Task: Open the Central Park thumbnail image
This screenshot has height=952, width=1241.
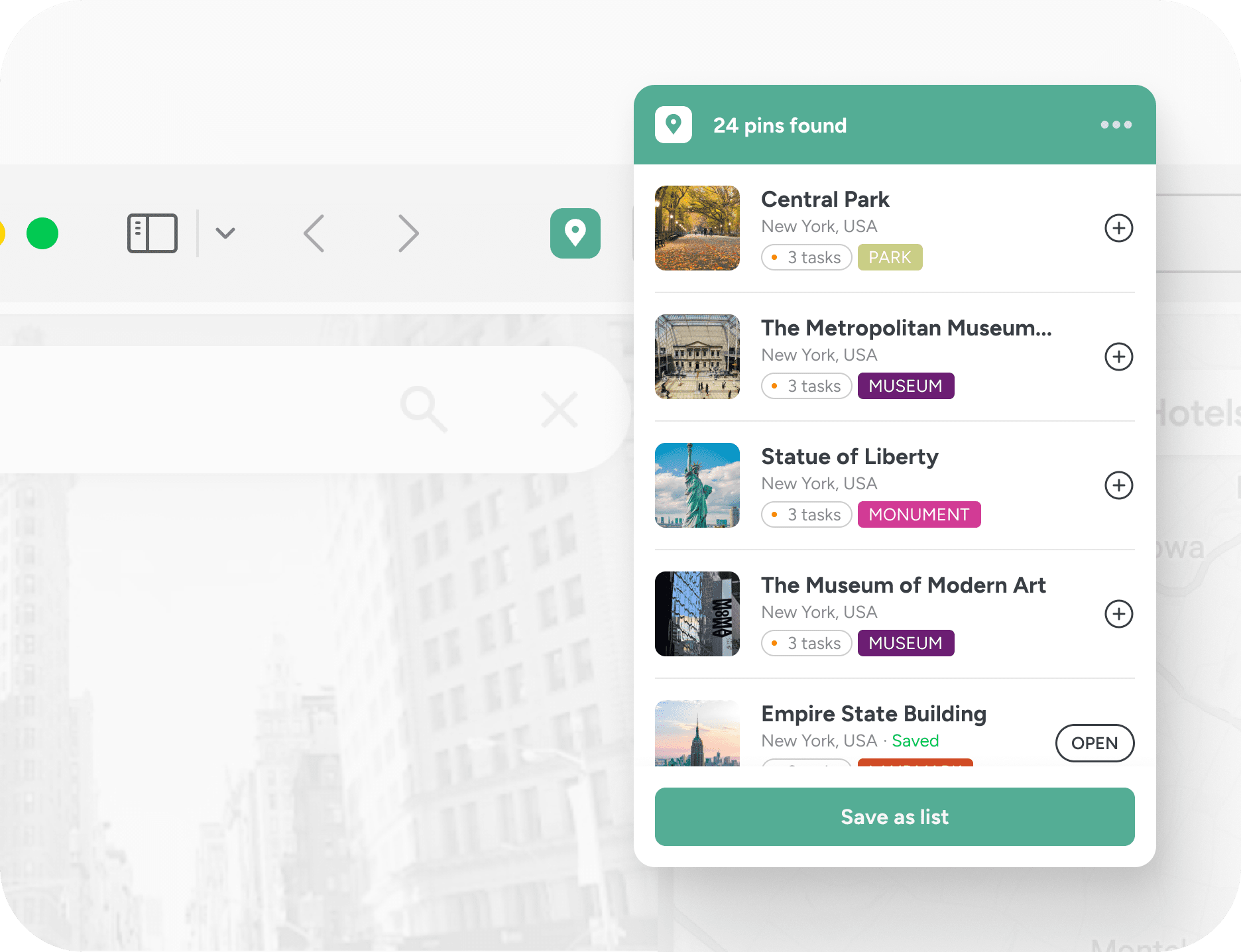Action: tap(697, 228)
